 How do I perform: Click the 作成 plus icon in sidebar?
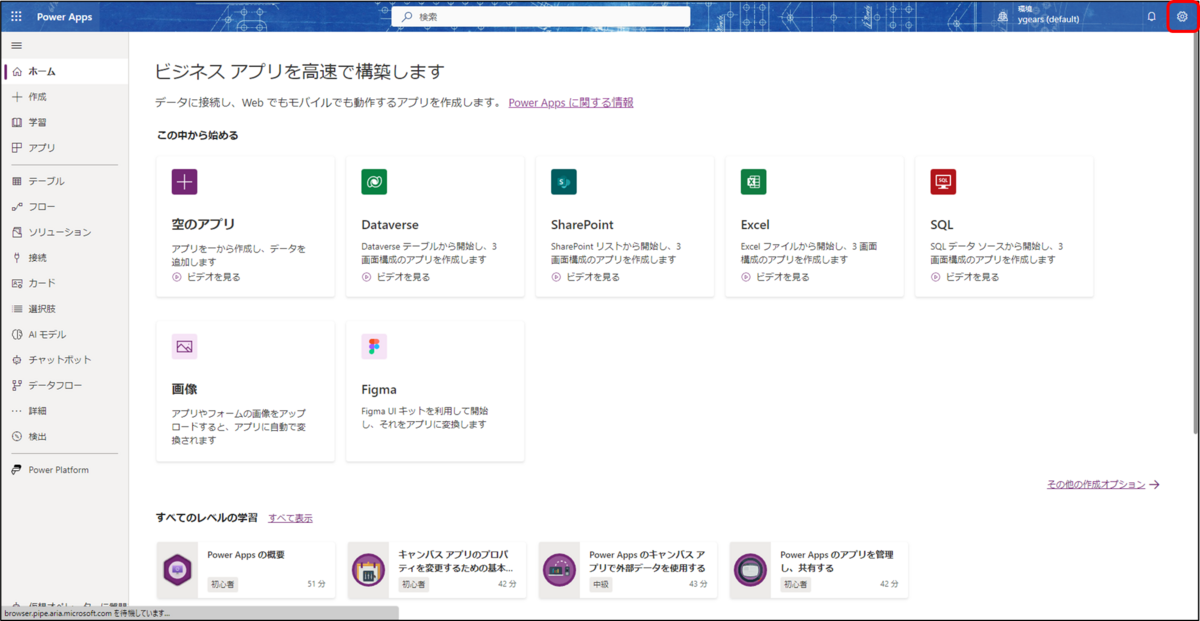(x=17, y=97)
